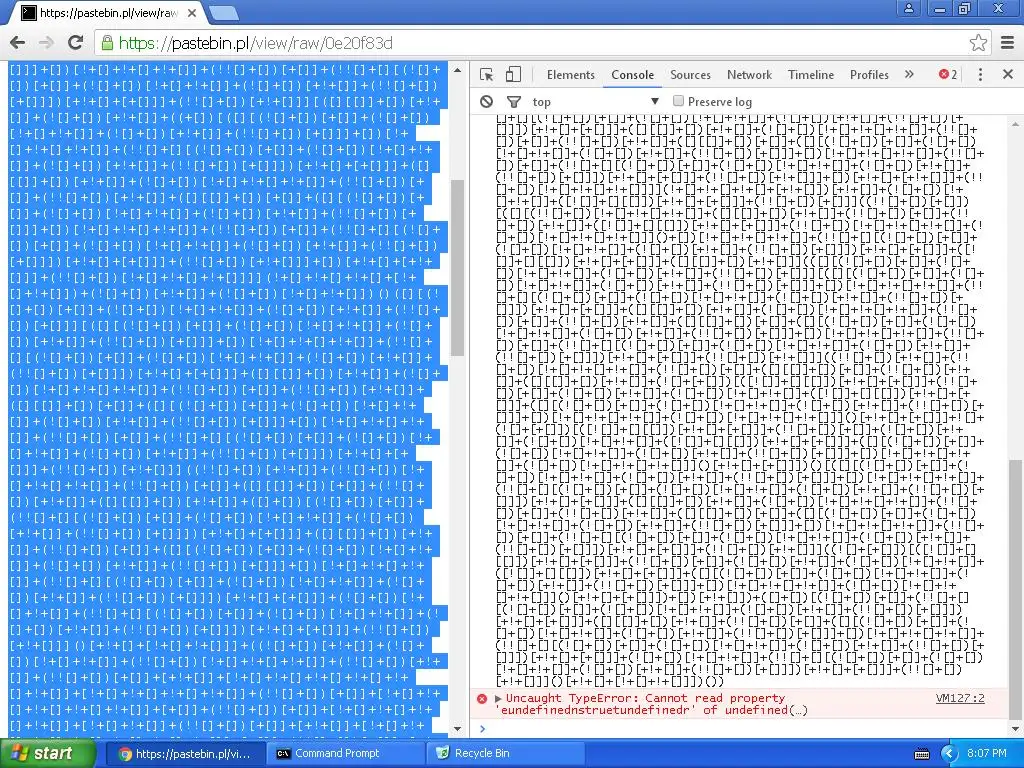Click page scrollbar up arrow
Viewport: 1024px width, 768px height.
[x=457, y=70]
